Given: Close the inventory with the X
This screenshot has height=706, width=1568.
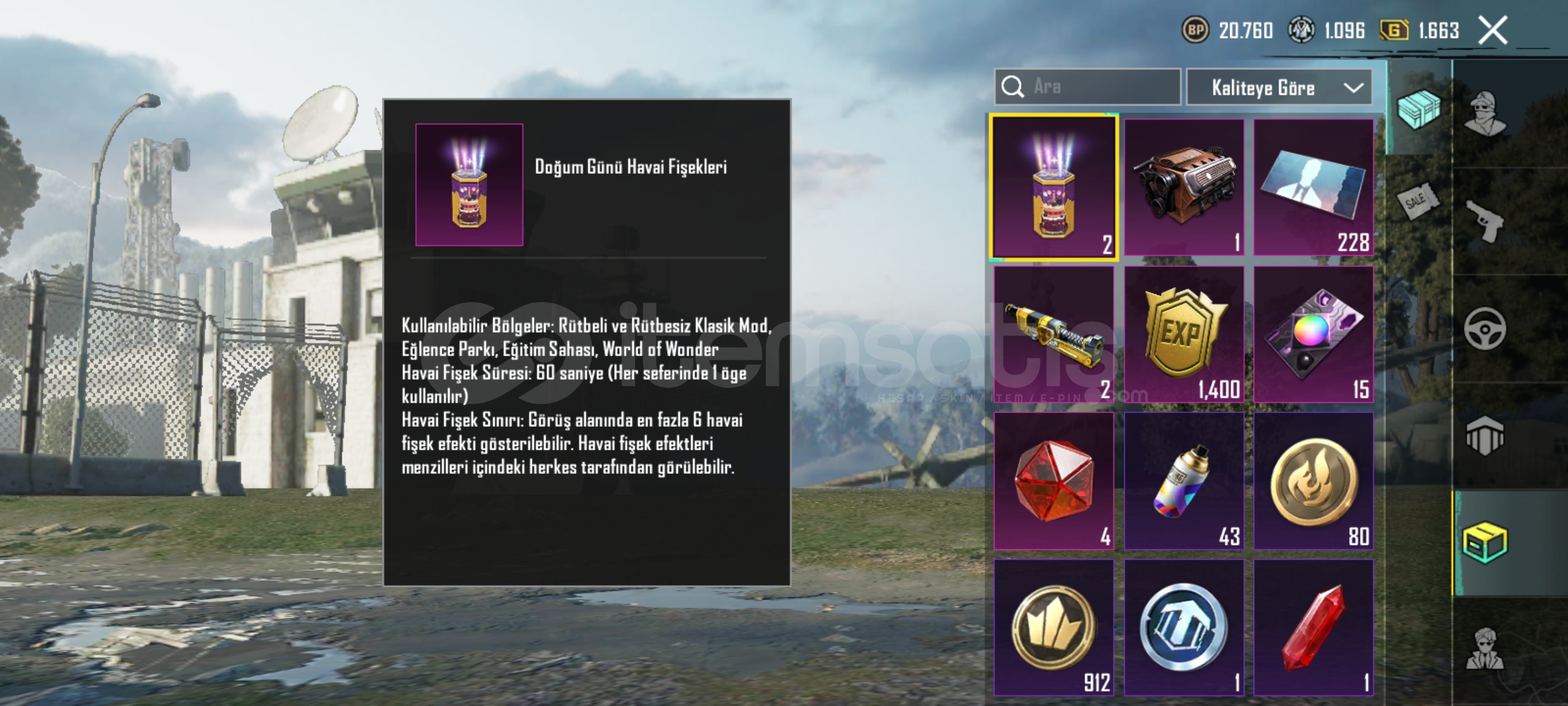Looking at the screenshot, I should coord(1493,31).
